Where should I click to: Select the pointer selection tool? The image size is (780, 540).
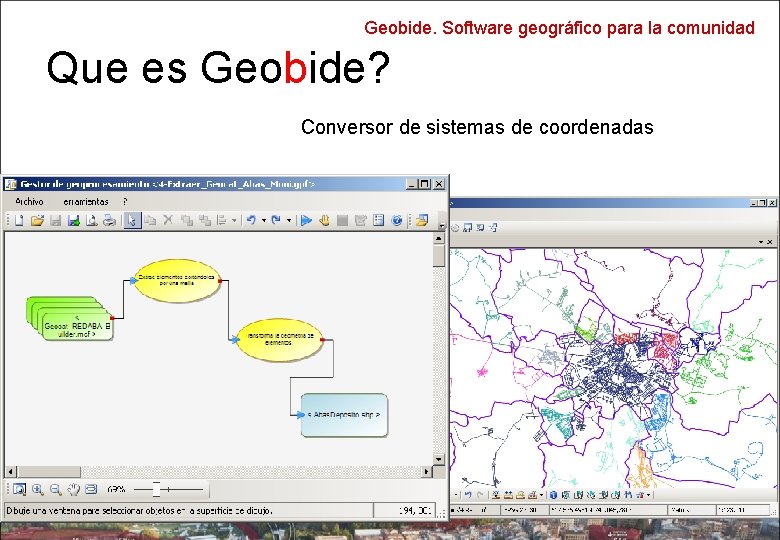(x=132, y=220)
